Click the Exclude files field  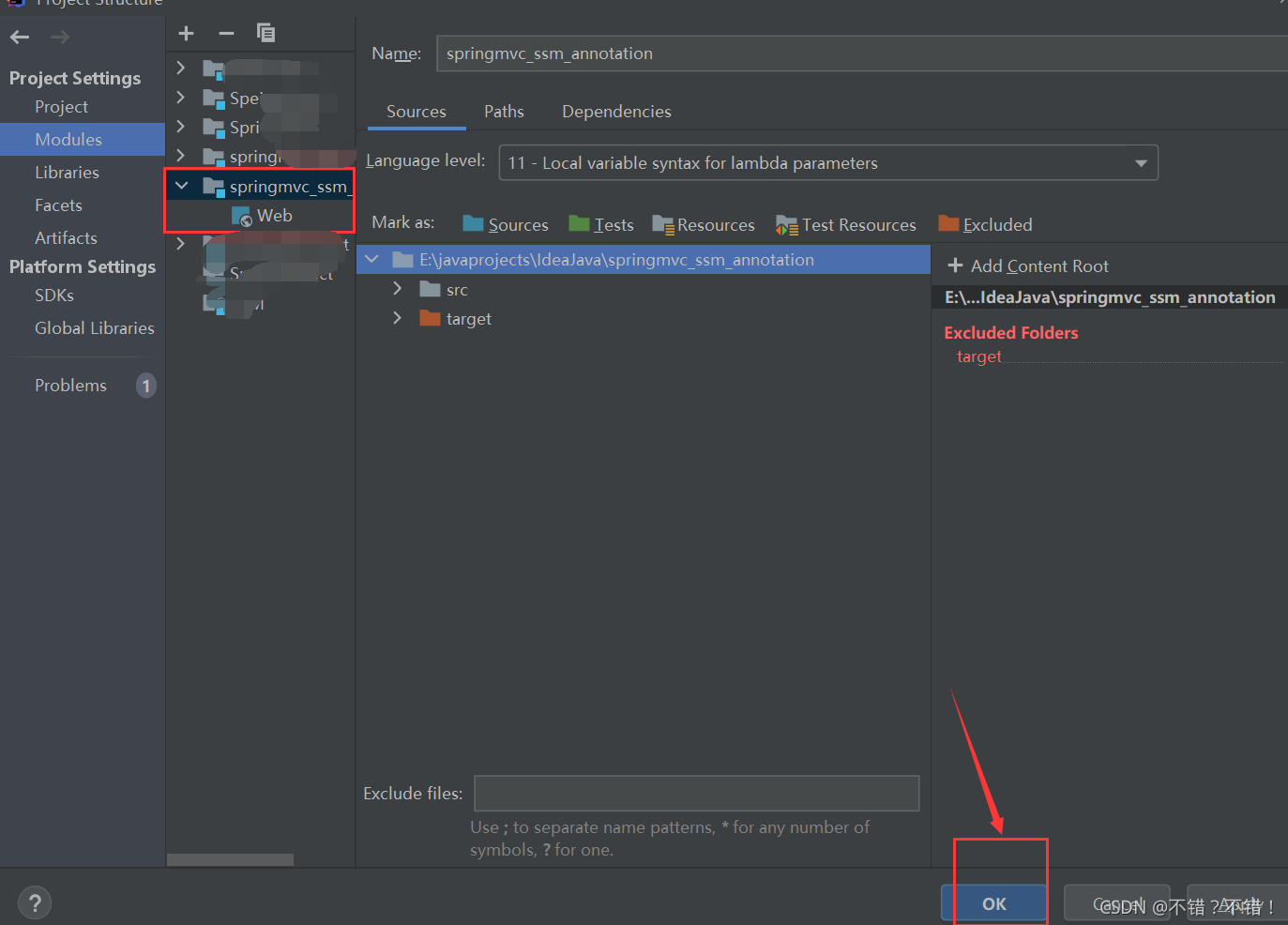click(x=696, y=794)
